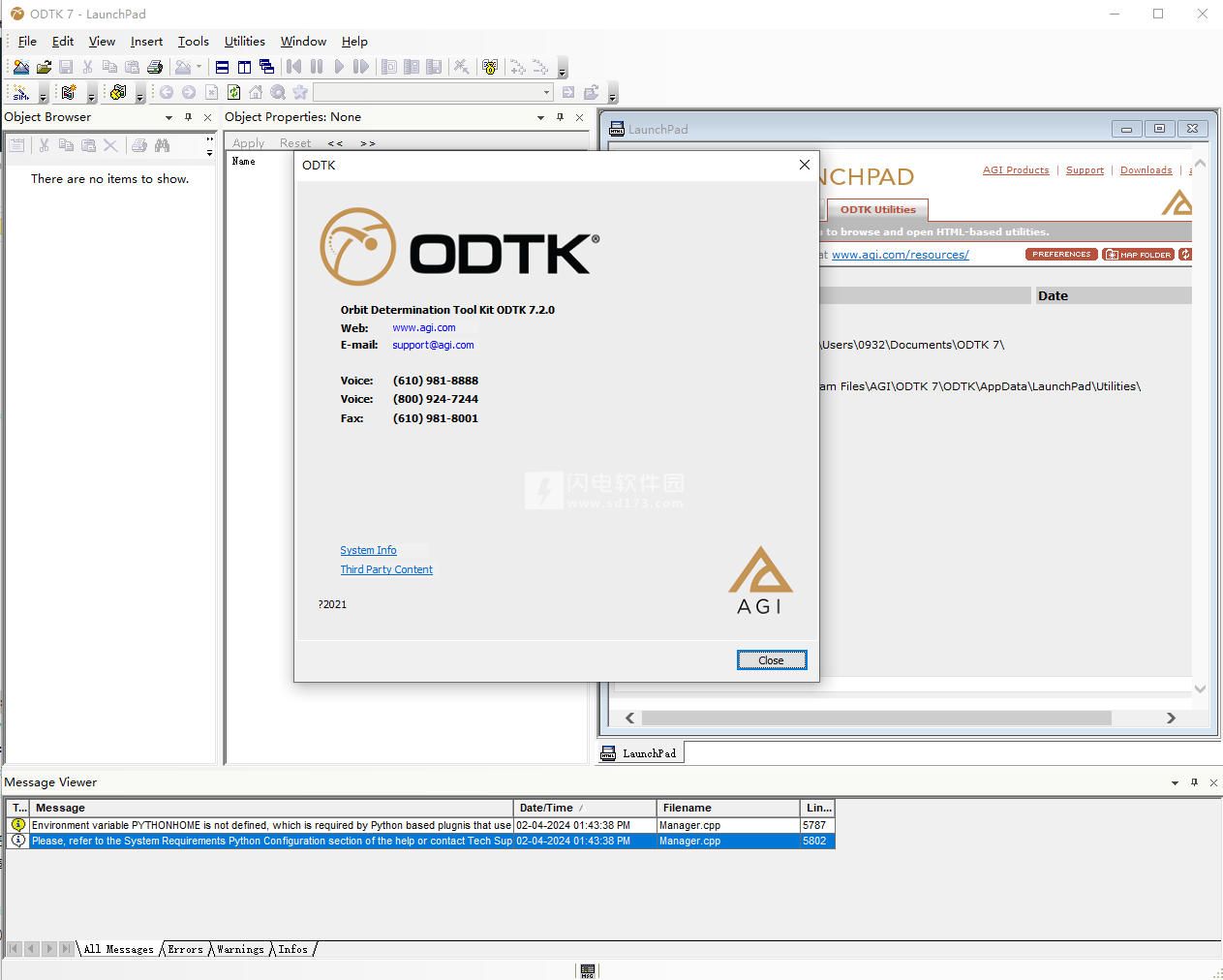Open the dropdown arrow beside the image toolbar icon
1223x980 pixels.
(x=199, y=67)
